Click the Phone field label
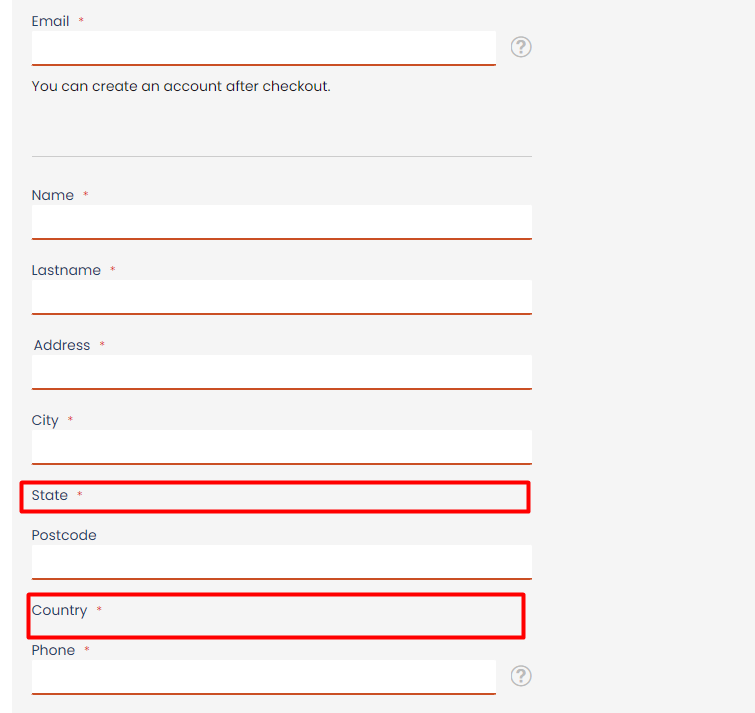This screenshot has height=713, width=755. point(53,650)
